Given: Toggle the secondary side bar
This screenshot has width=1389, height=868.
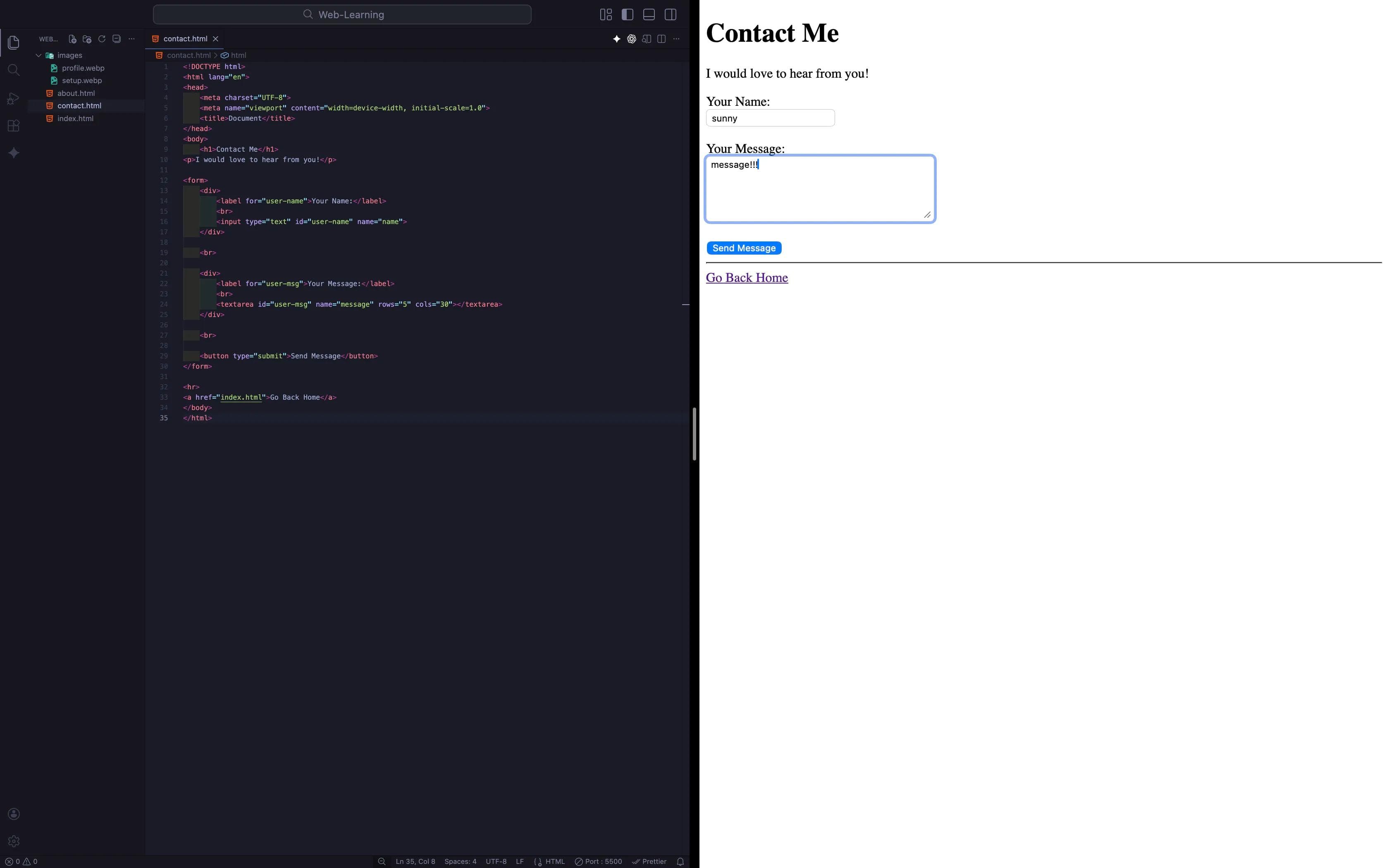Looking at the screenshot, I should click(671, 14).
